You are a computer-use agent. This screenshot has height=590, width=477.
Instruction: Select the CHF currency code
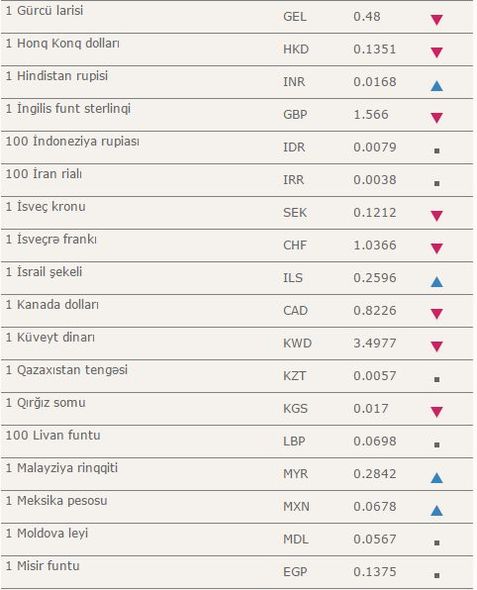tap(295, 245)
